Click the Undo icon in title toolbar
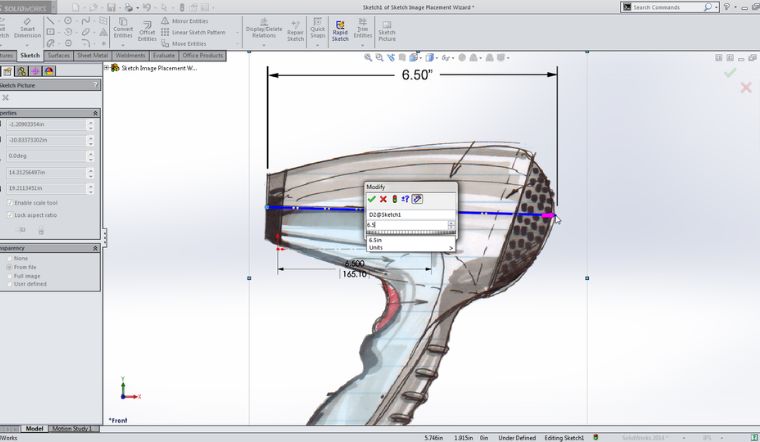The image size is (760, 442). [147, 7]
